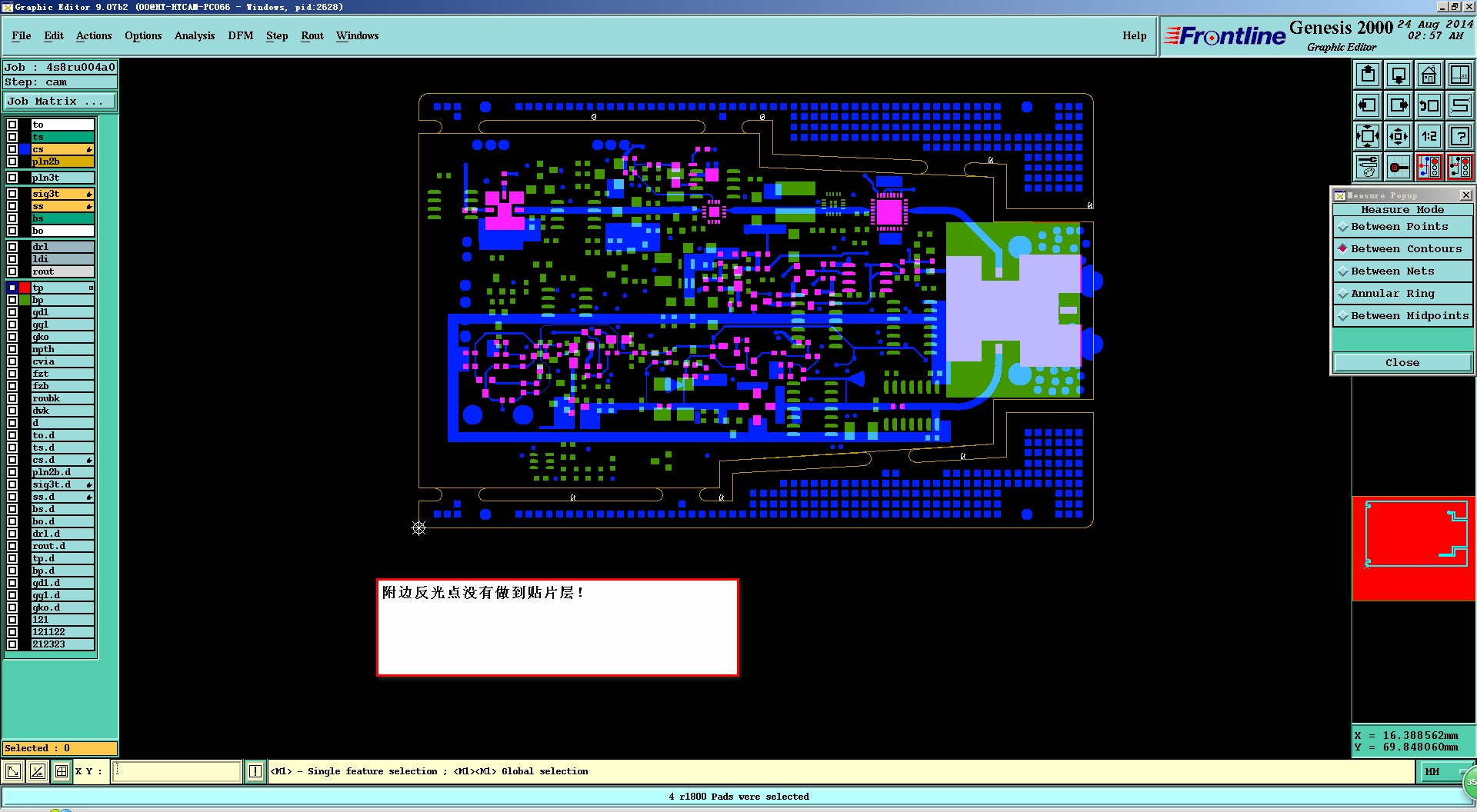
Task: Click the question mark info icon
Action: (1460, 136)
